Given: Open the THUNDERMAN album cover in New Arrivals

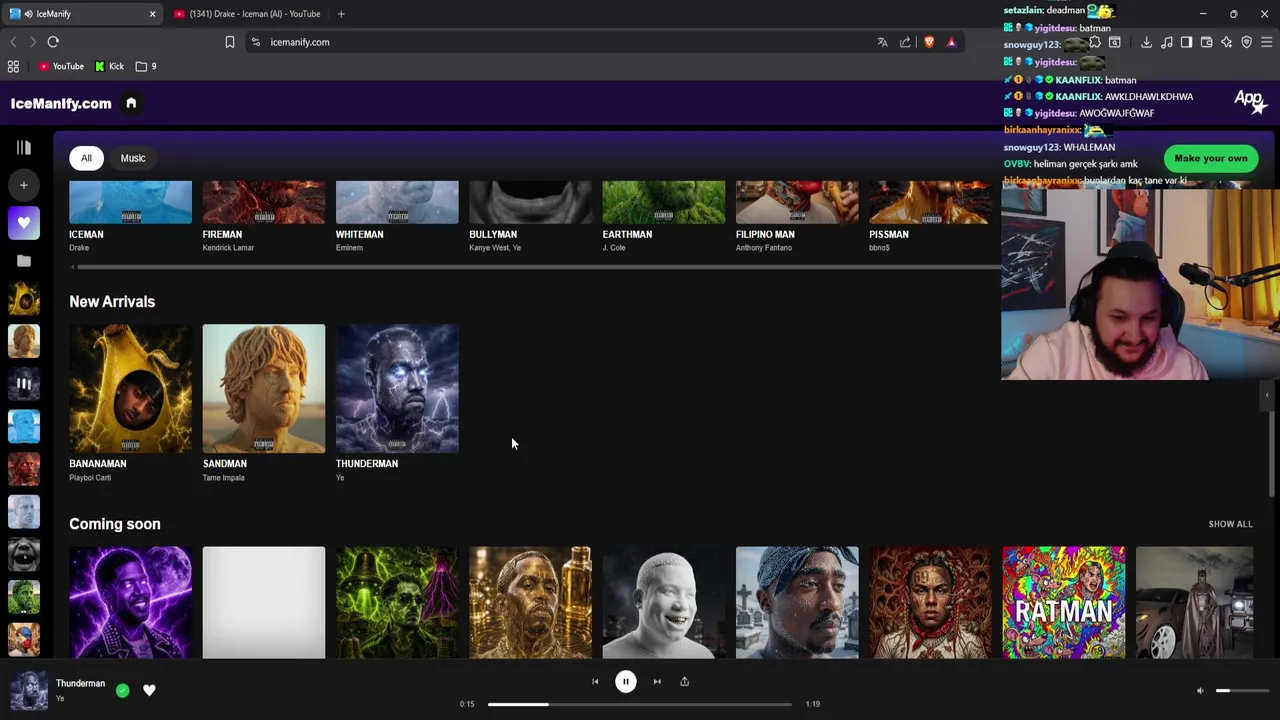Looking at the screenshot, I should [x=397, y=389].
